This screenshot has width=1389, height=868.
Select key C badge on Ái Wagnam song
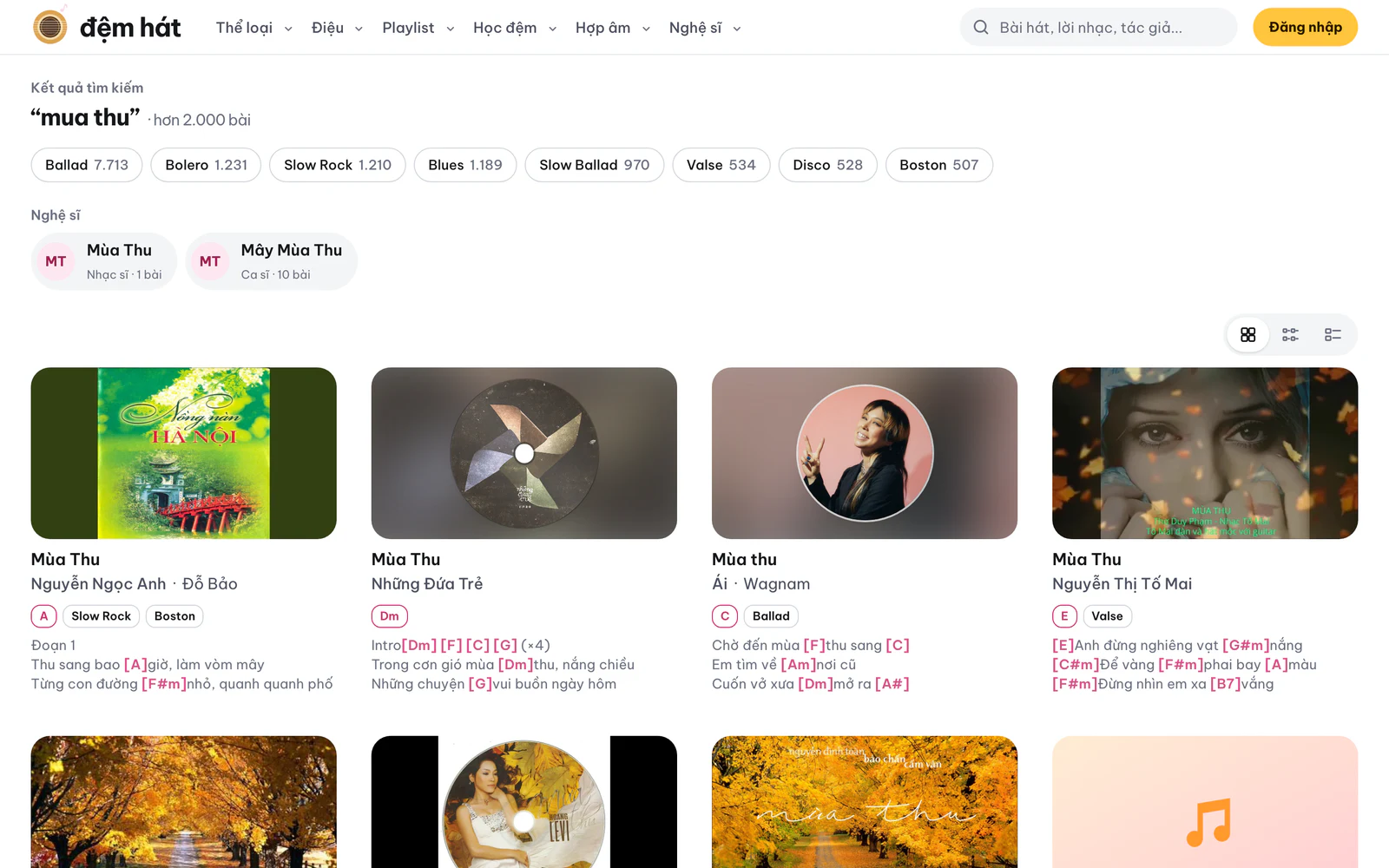coord(725,616)
